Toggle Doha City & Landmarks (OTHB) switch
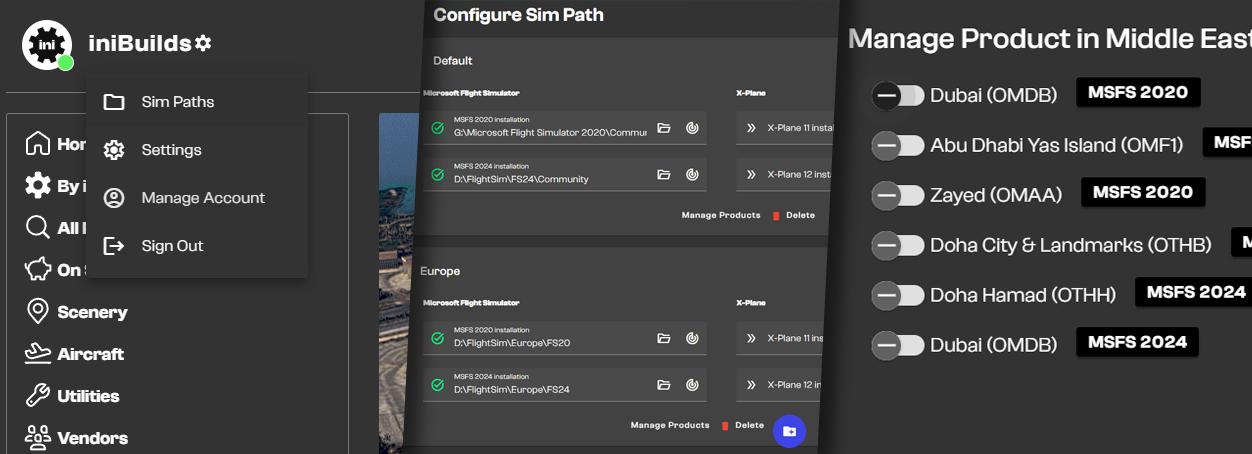The image size is (1252, 454). click(x=897, y=245)
